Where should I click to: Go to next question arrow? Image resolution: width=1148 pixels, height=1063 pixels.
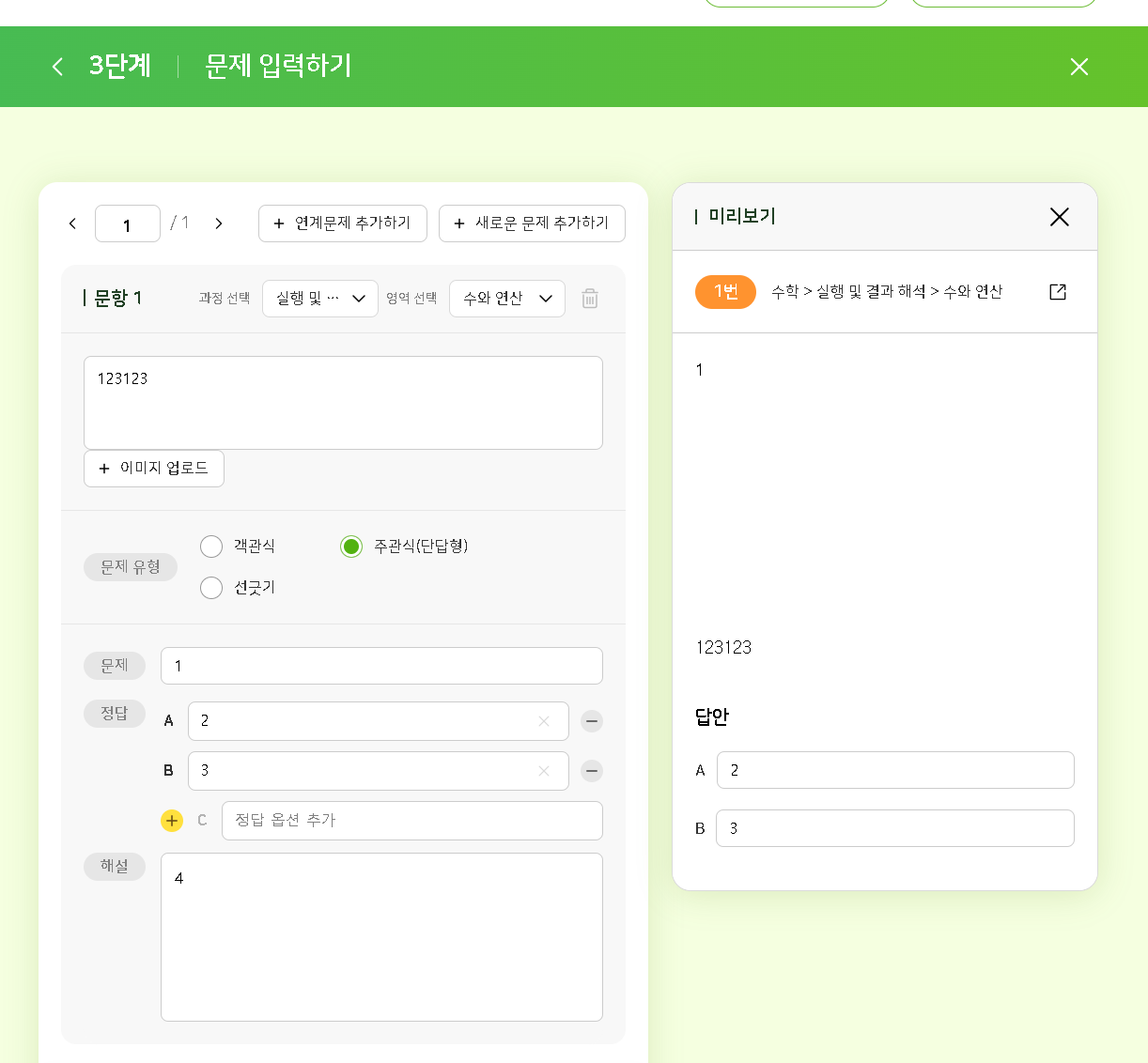(x=219, y=223)
